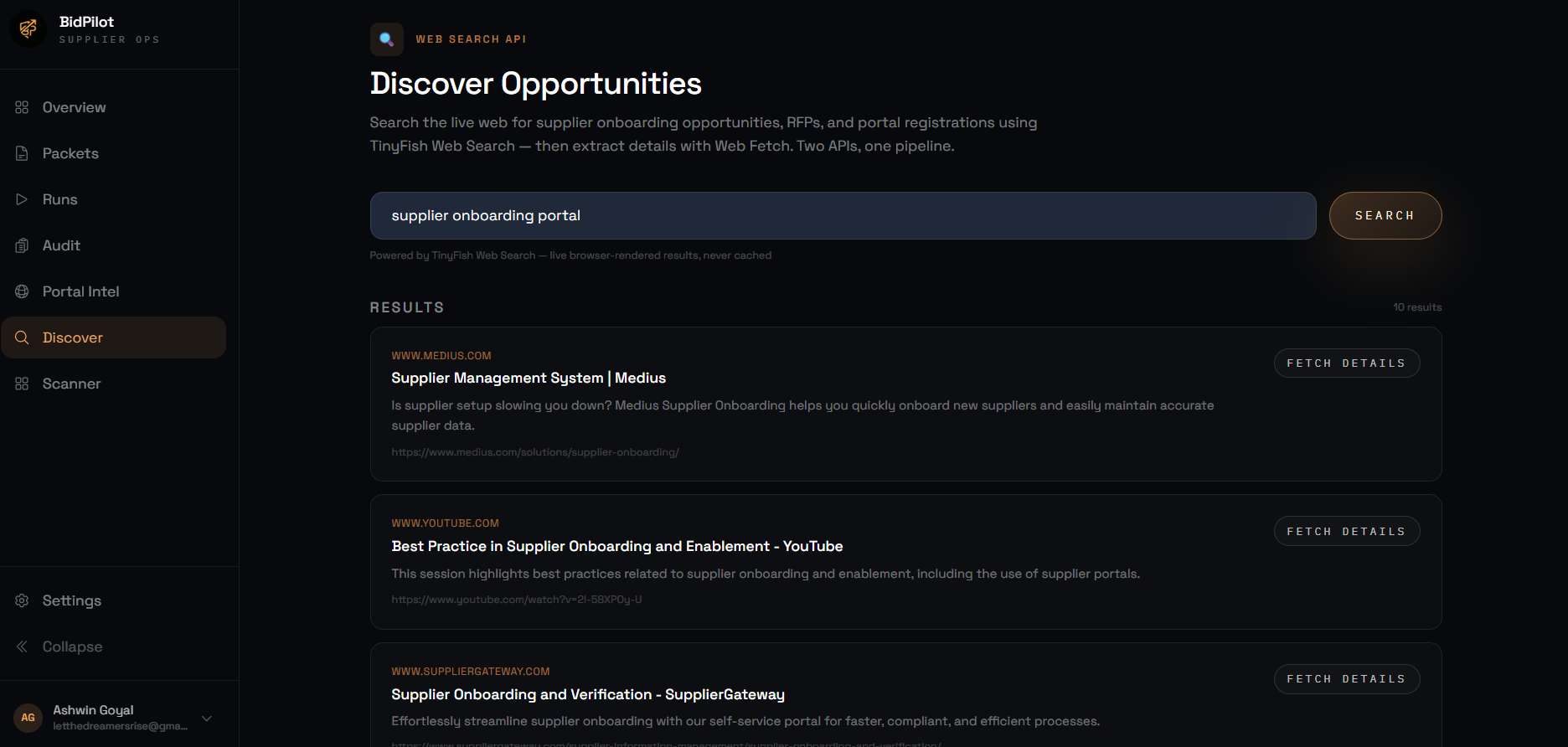
Task: Select the Discover nav item
Action: pyautogui.click(x=113, y=337)
